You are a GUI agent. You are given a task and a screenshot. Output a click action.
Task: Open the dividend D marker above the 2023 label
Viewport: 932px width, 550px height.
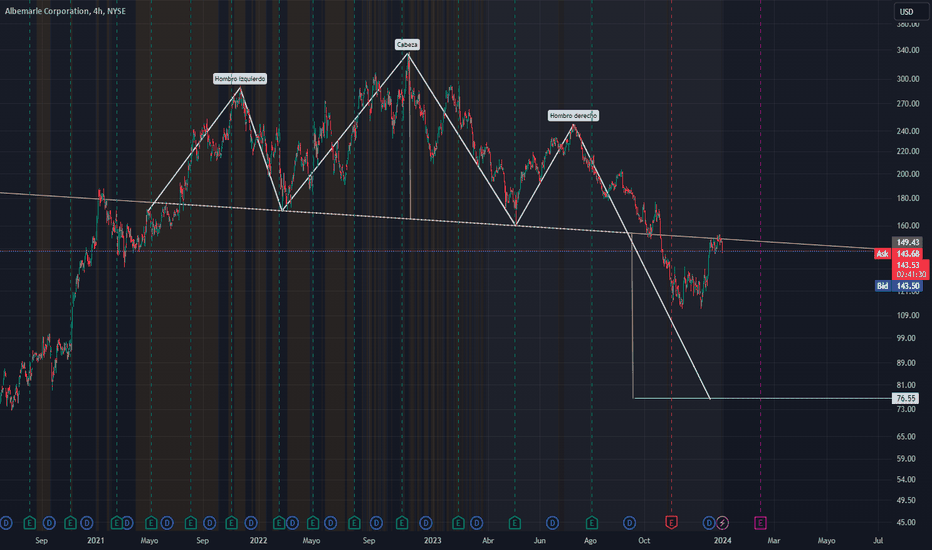coord(426,523)
